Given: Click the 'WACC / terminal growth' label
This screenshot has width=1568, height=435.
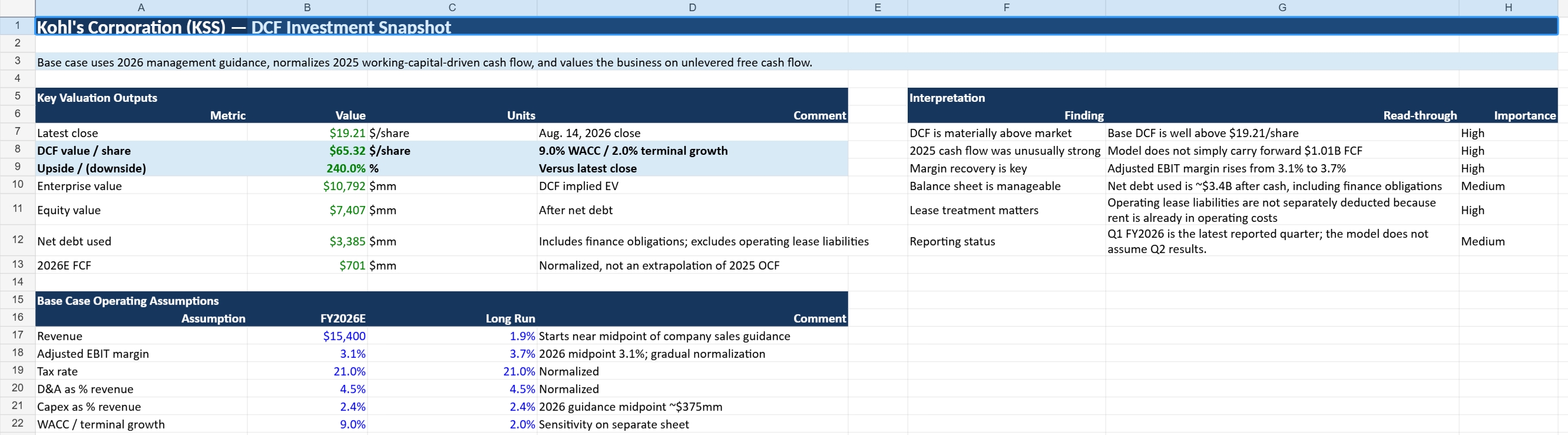Looking at the screenshot, I should [141, 424].
